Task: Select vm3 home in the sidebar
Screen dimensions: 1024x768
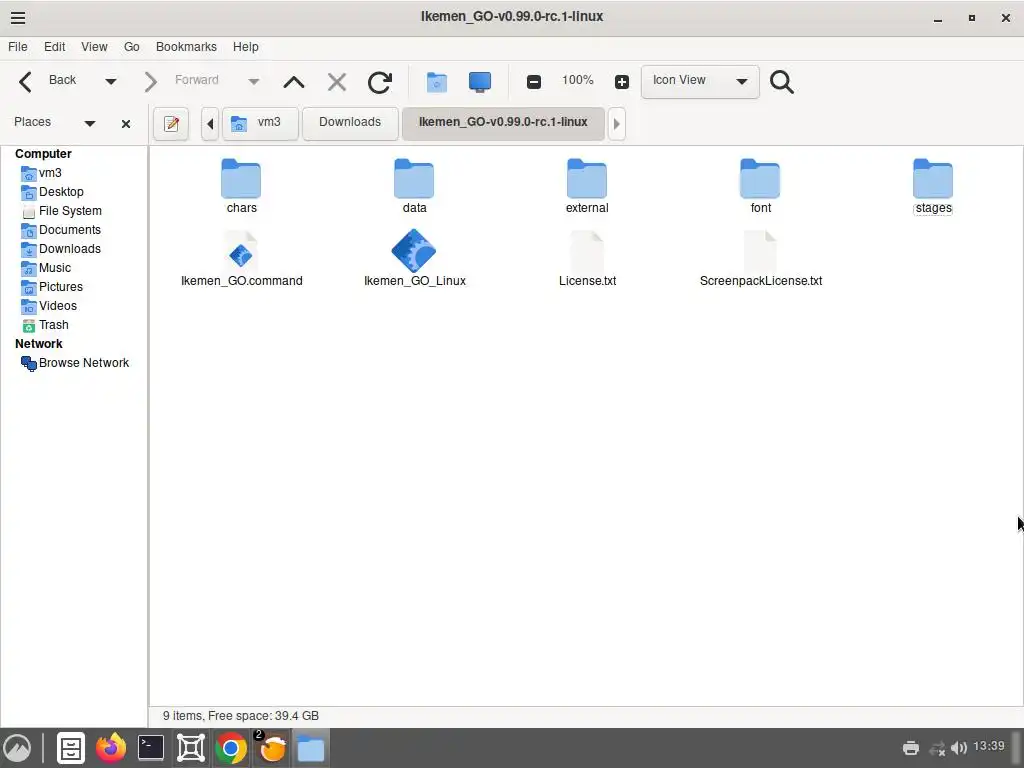Action: click(42, 173)
